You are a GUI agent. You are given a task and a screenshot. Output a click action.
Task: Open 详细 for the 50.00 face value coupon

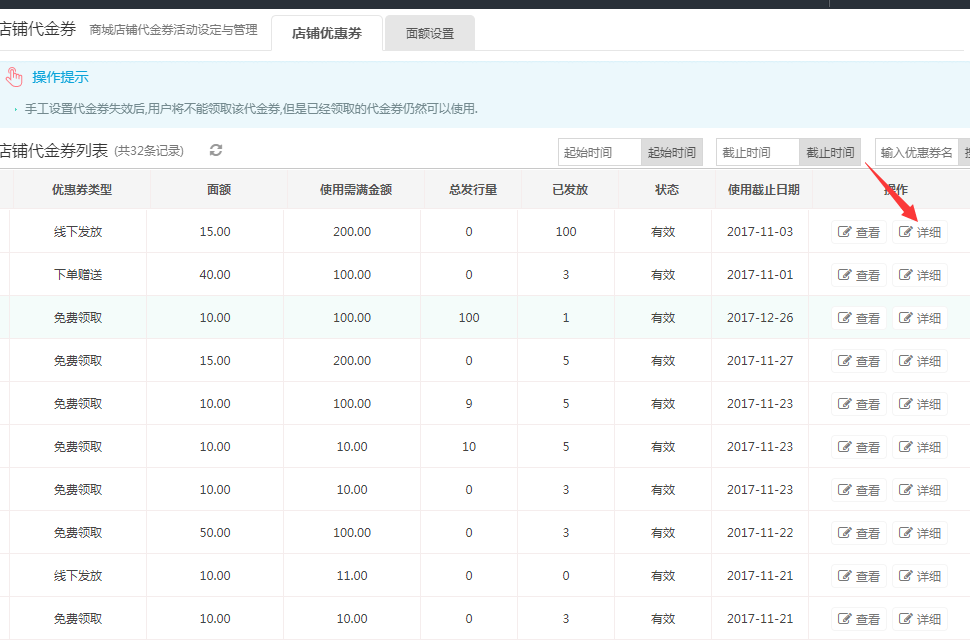[919, 533]
